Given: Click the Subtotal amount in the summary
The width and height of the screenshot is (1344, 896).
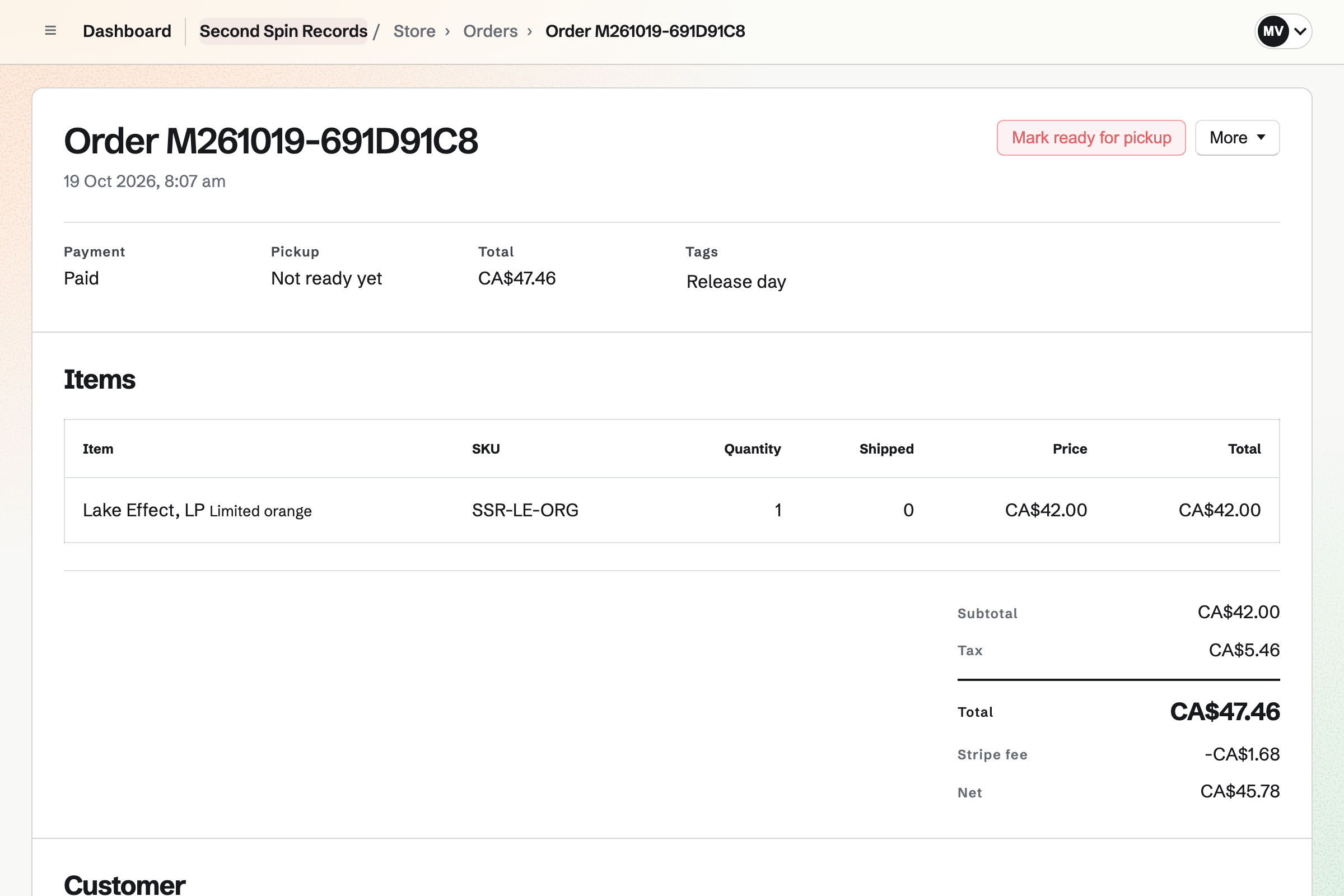Looking at the screenshot, I should coord(1238,612).
